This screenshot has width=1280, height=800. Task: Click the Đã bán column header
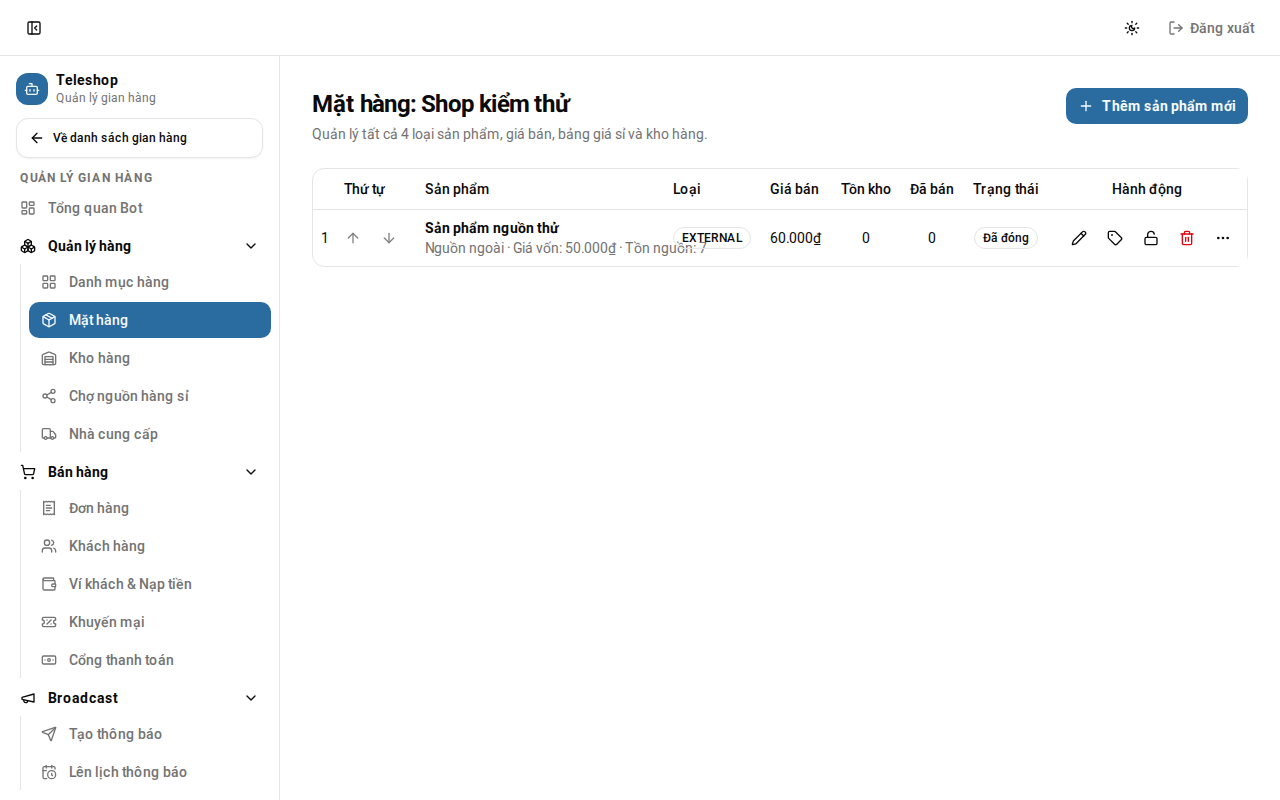click(x=932, y=189)
